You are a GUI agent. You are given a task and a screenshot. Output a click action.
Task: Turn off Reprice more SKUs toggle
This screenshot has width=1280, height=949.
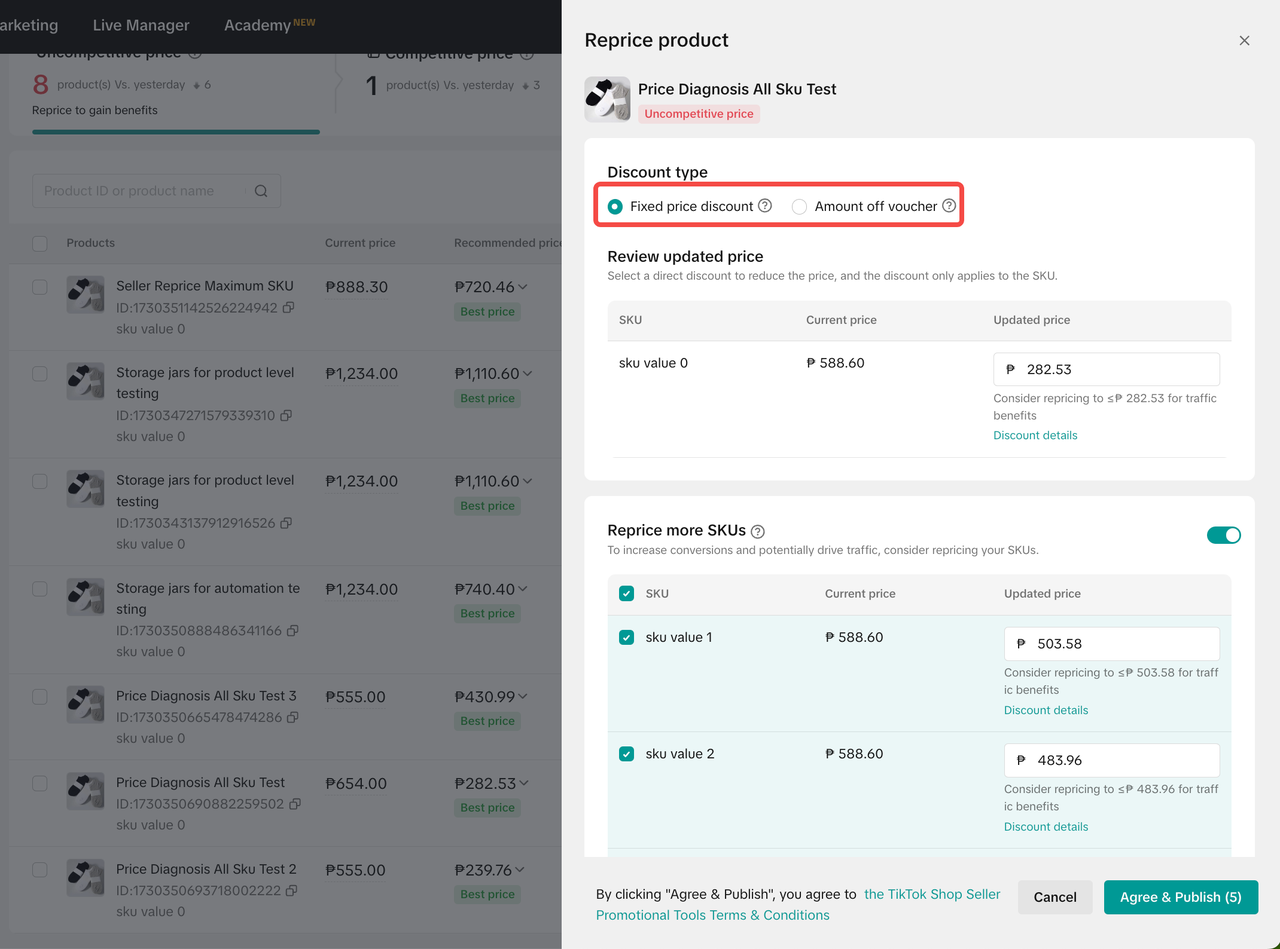[1223, 535]
